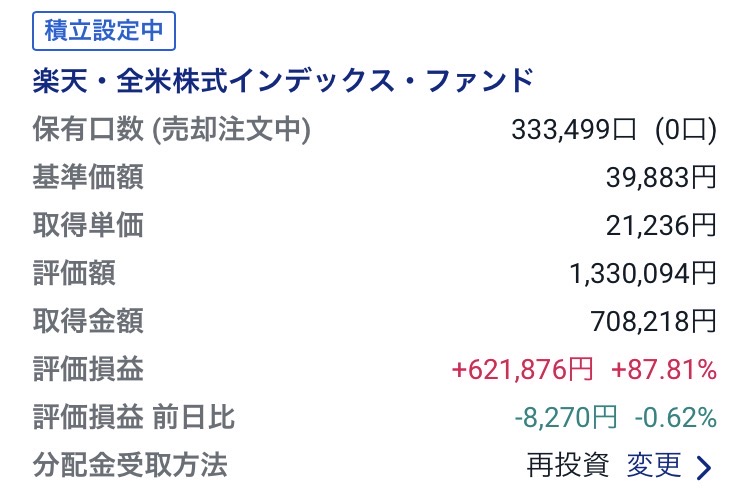The height and width of the screenshot is (490, 750).
Task: Click the green -8,270円 daily change
Action: (x=566, y=417)
